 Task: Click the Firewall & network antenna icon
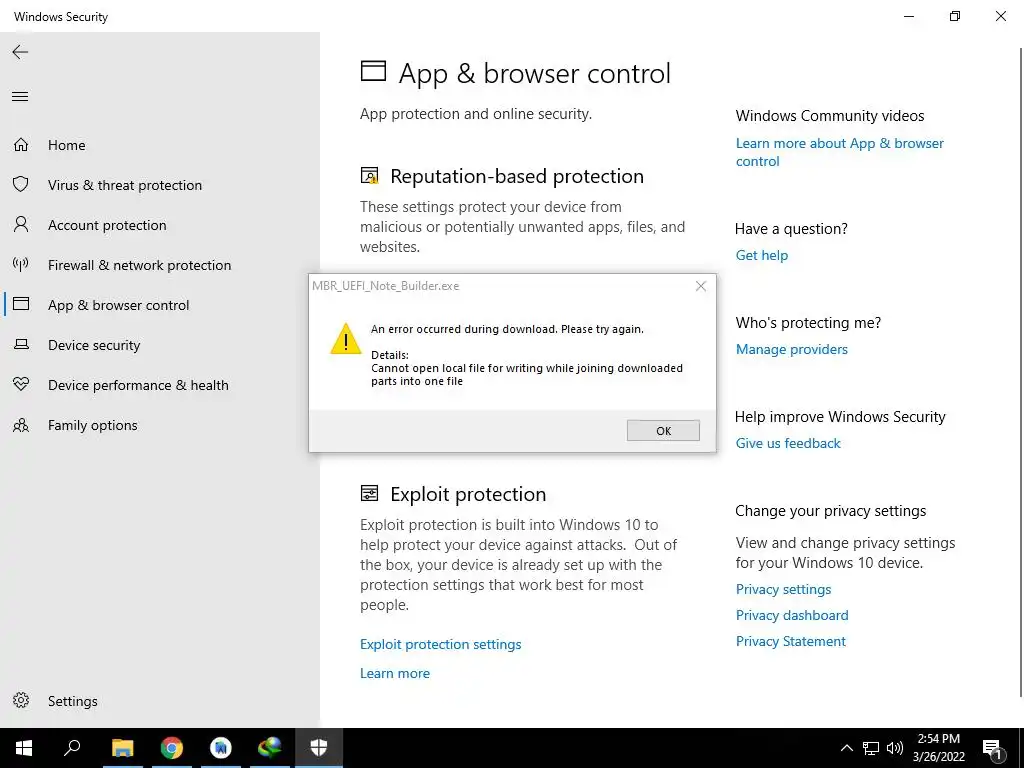click(21, 264)
